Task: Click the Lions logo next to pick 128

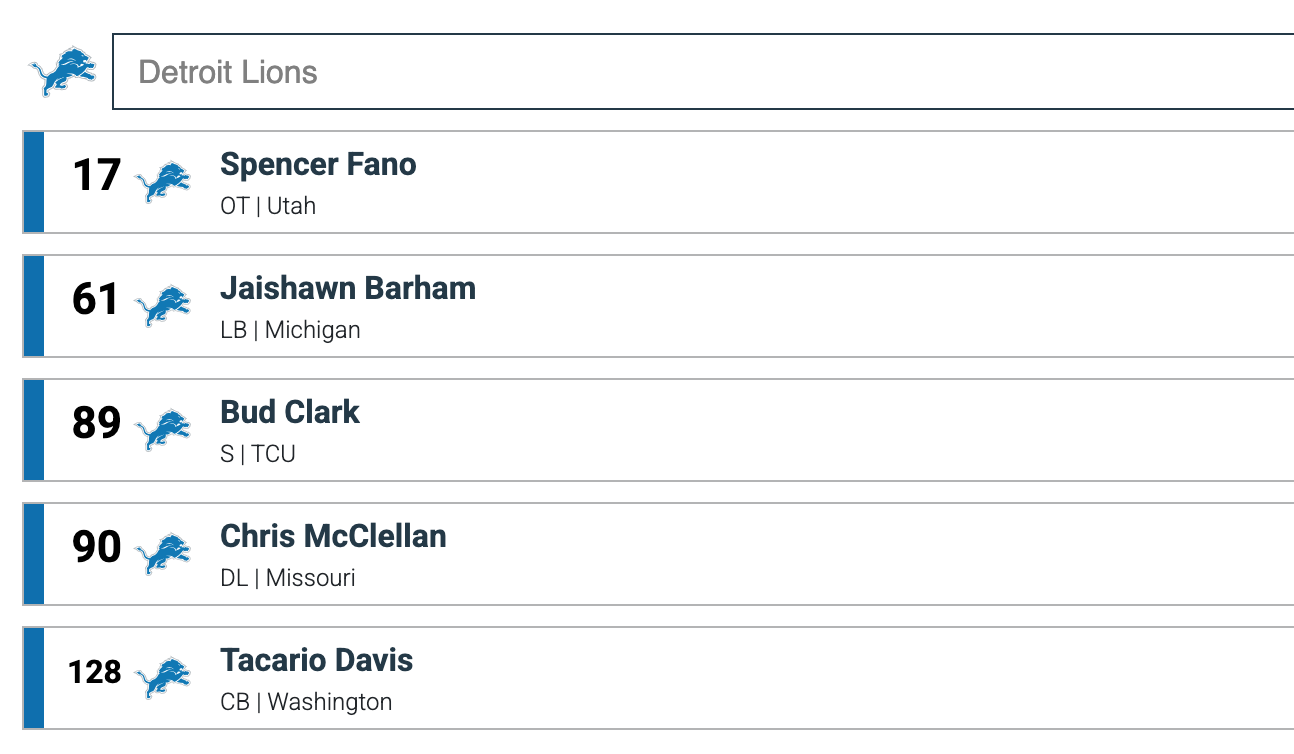Action: 163,678
